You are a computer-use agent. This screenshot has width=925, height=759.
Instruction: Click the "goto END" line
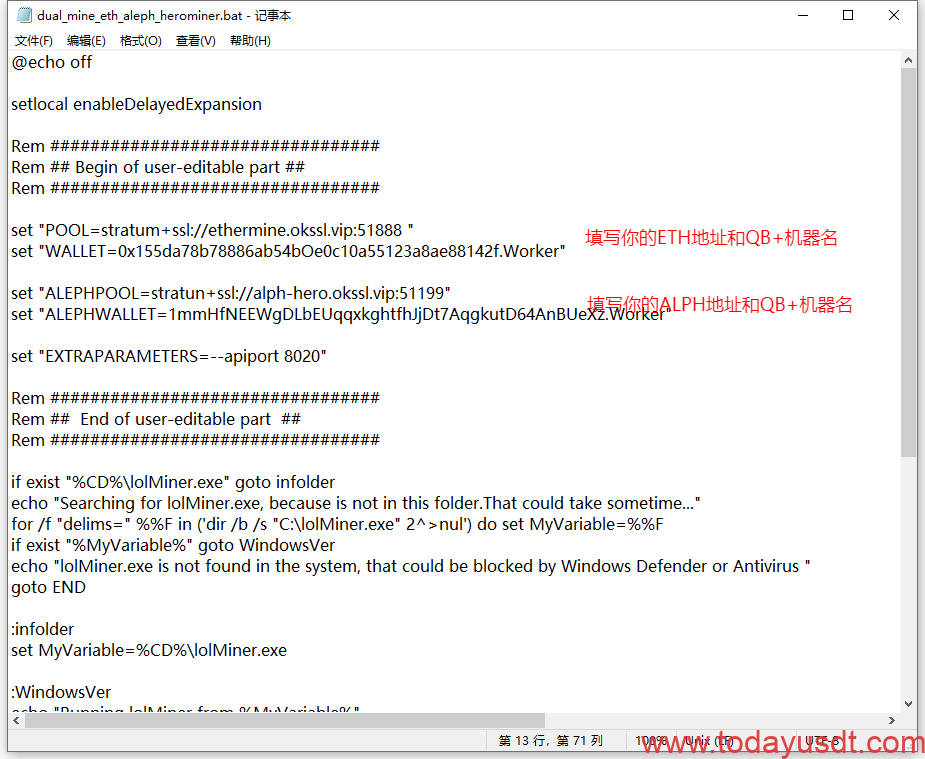[48, 588]
